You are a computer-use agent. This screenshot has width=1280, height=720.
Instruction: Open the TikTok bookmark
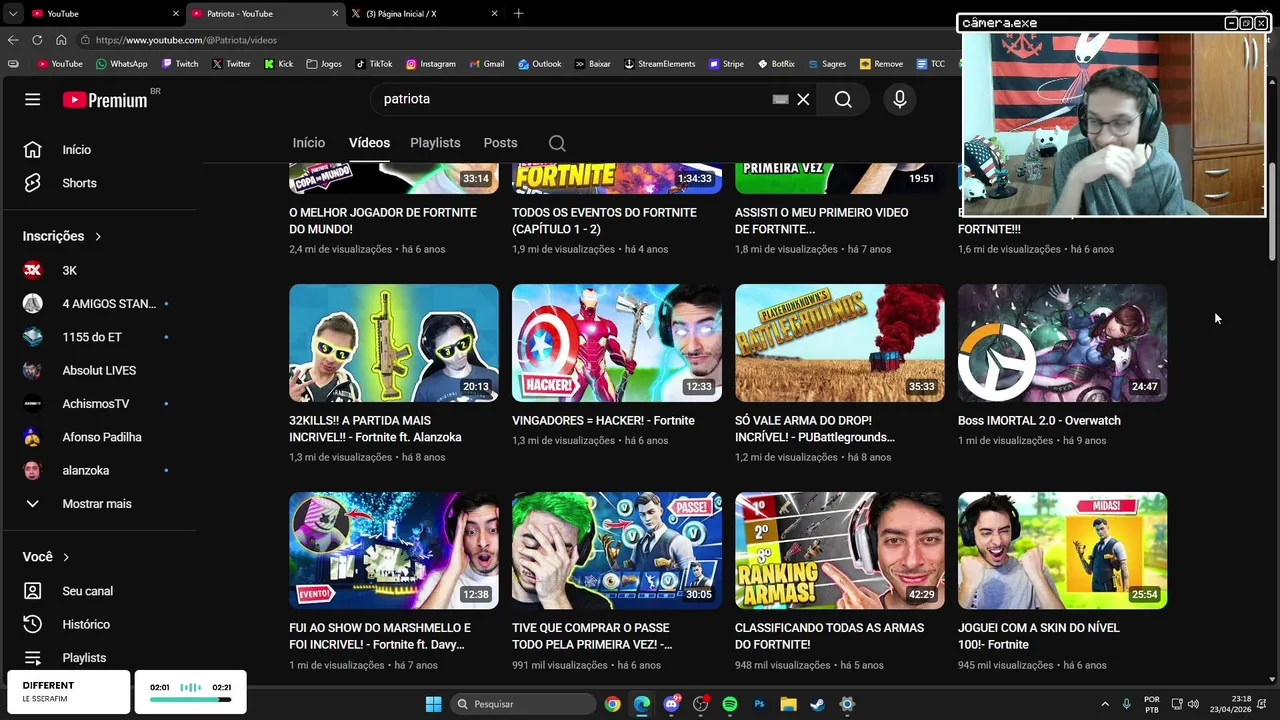[373, 64]
